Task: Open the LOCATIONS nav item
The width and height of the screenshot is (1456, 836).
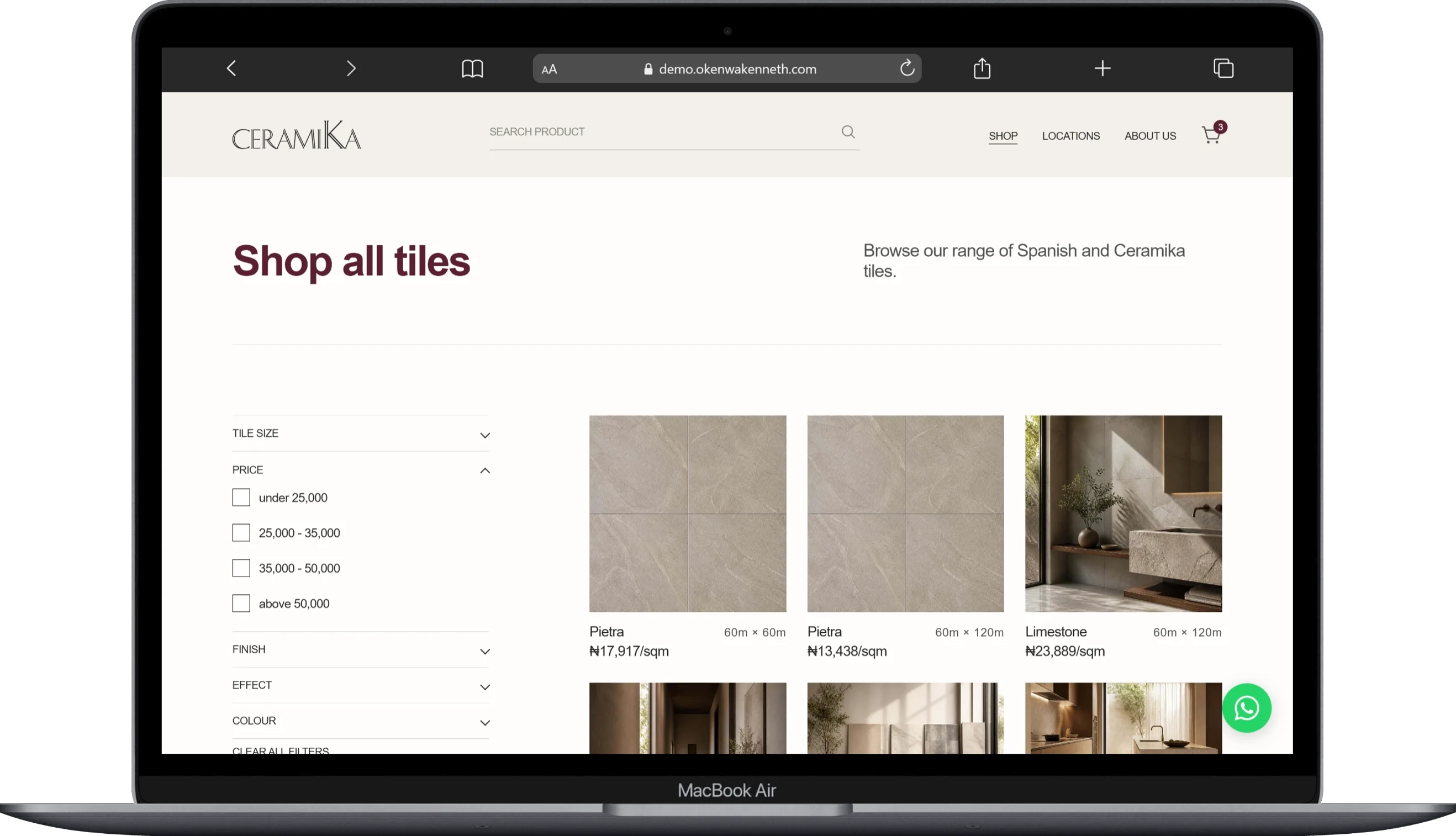Action: click(x=1070, y=135)
